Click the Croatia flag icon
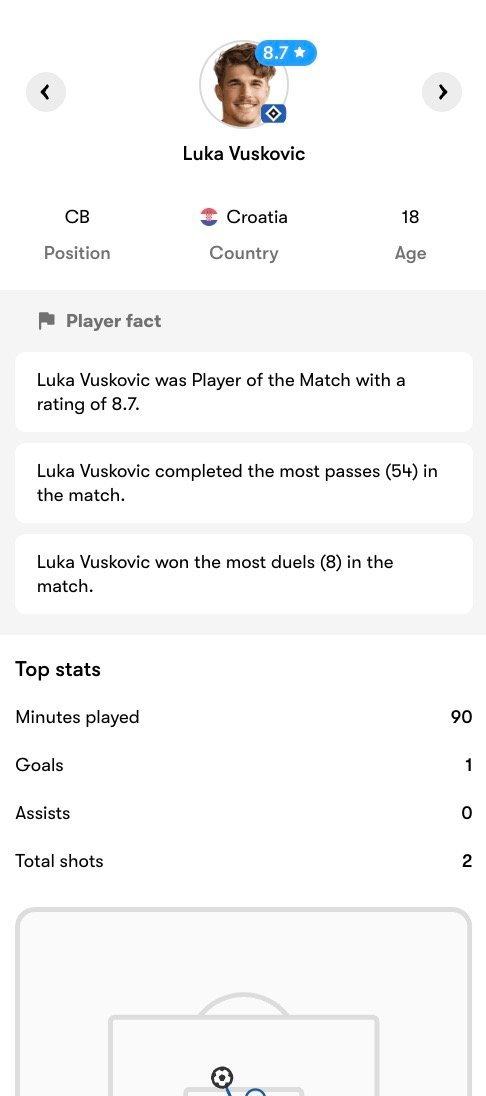Image resolution: width=486 pixels, height=1096 pixels. click(x=209, y=217)
